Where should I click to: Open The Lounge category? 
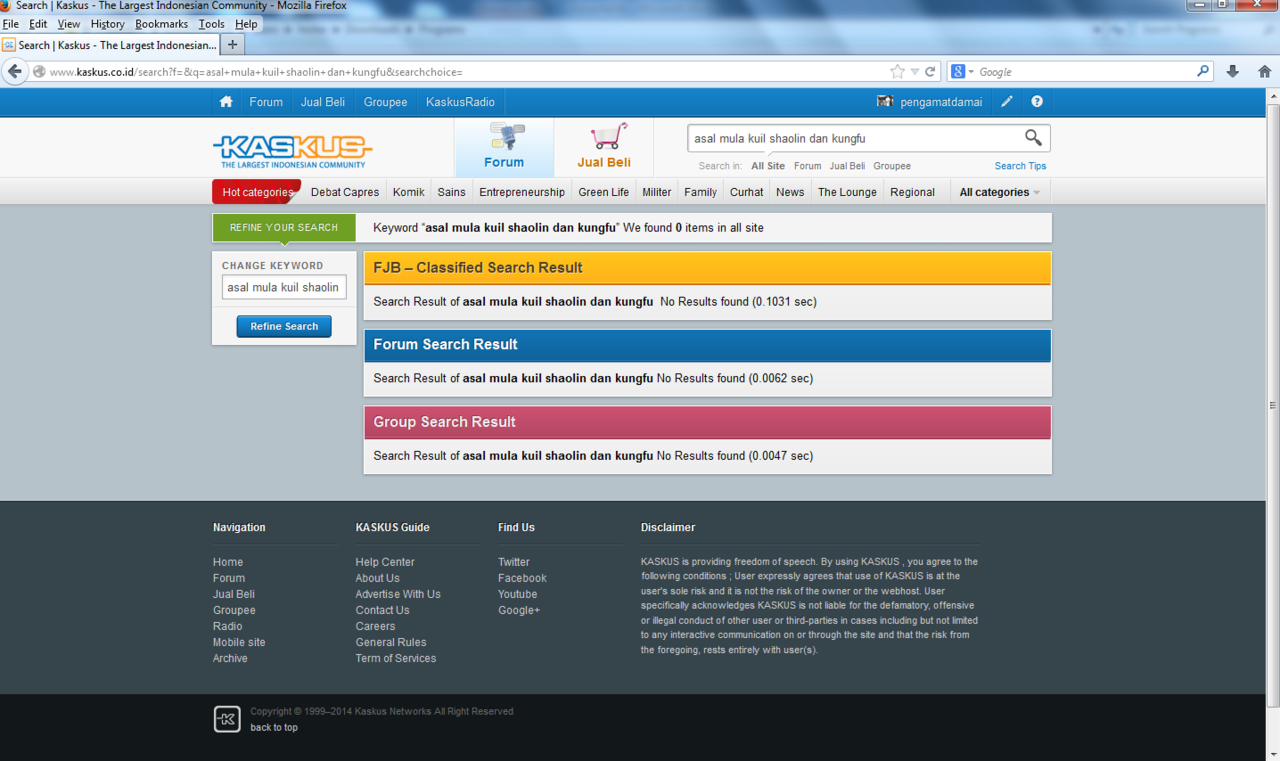(847, 192)
